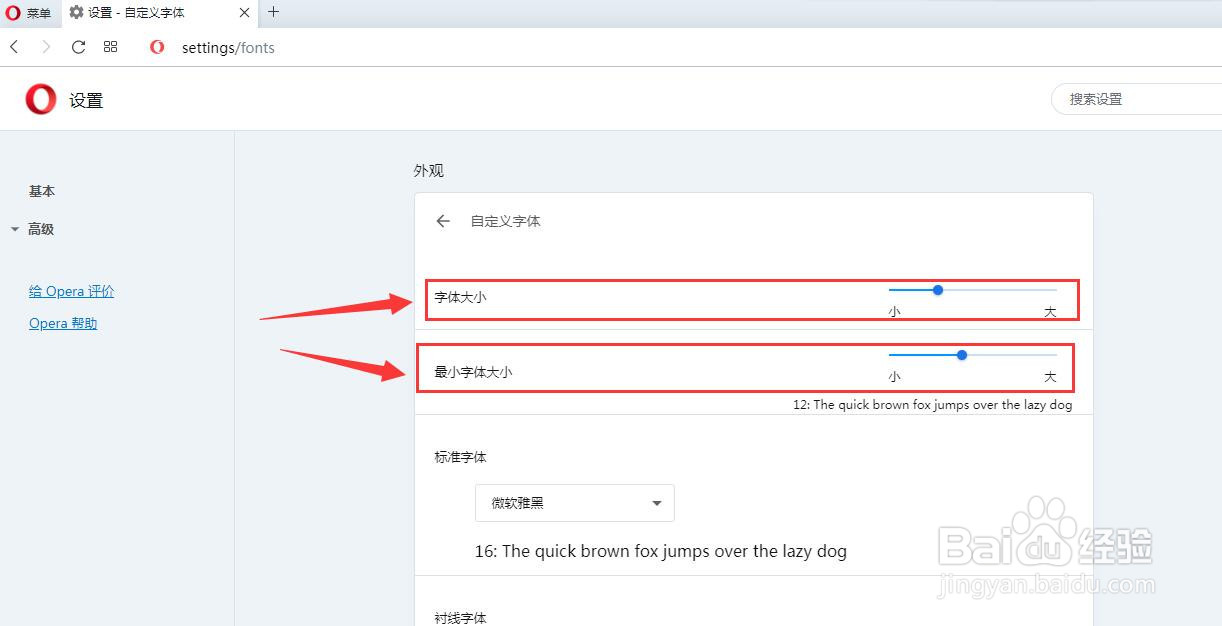Screen dimensions: 1222x626
Task: Click the 外观 section heading
Action: [x=429, y=171]
